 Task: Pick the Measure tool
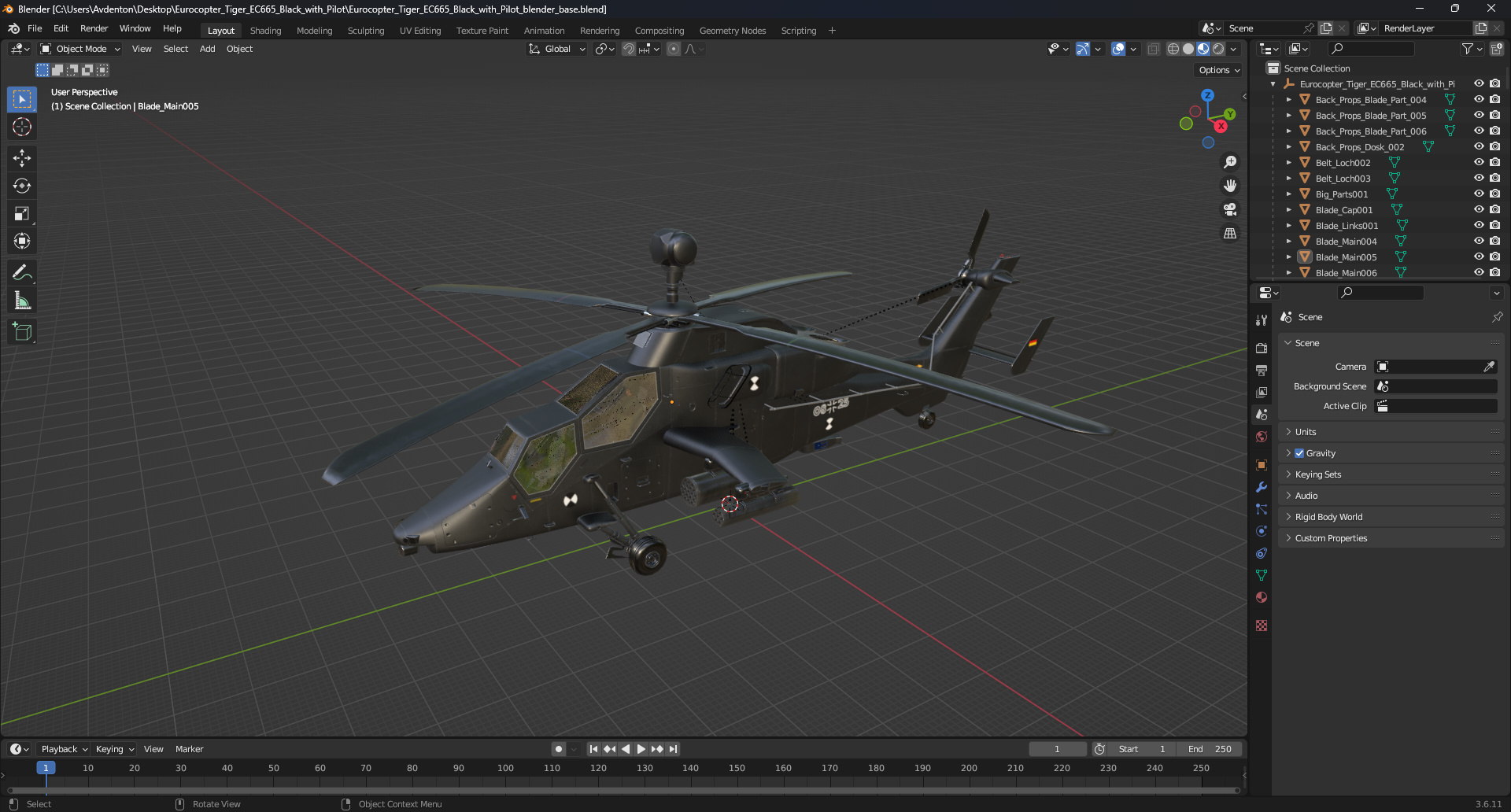pyautogui.click(x=22, y=301)
